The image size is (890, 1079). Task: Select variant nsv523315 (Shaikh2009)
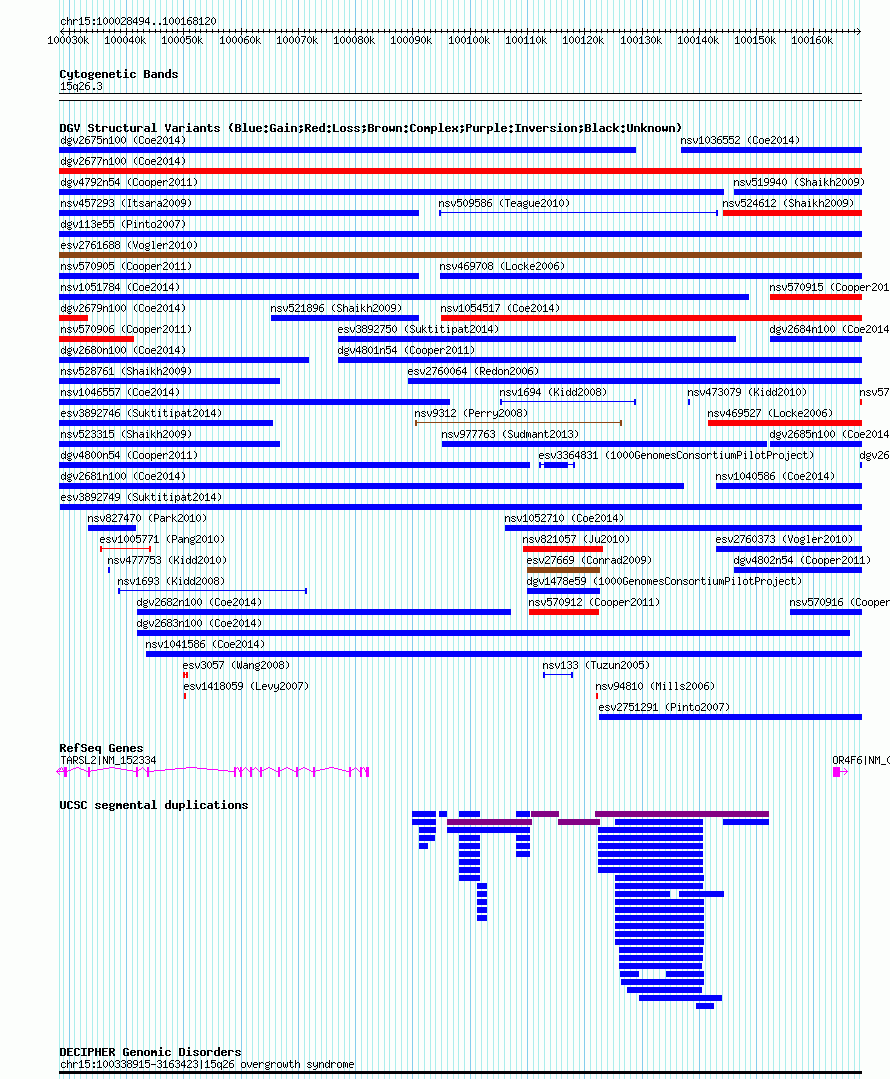pos(126,434)
